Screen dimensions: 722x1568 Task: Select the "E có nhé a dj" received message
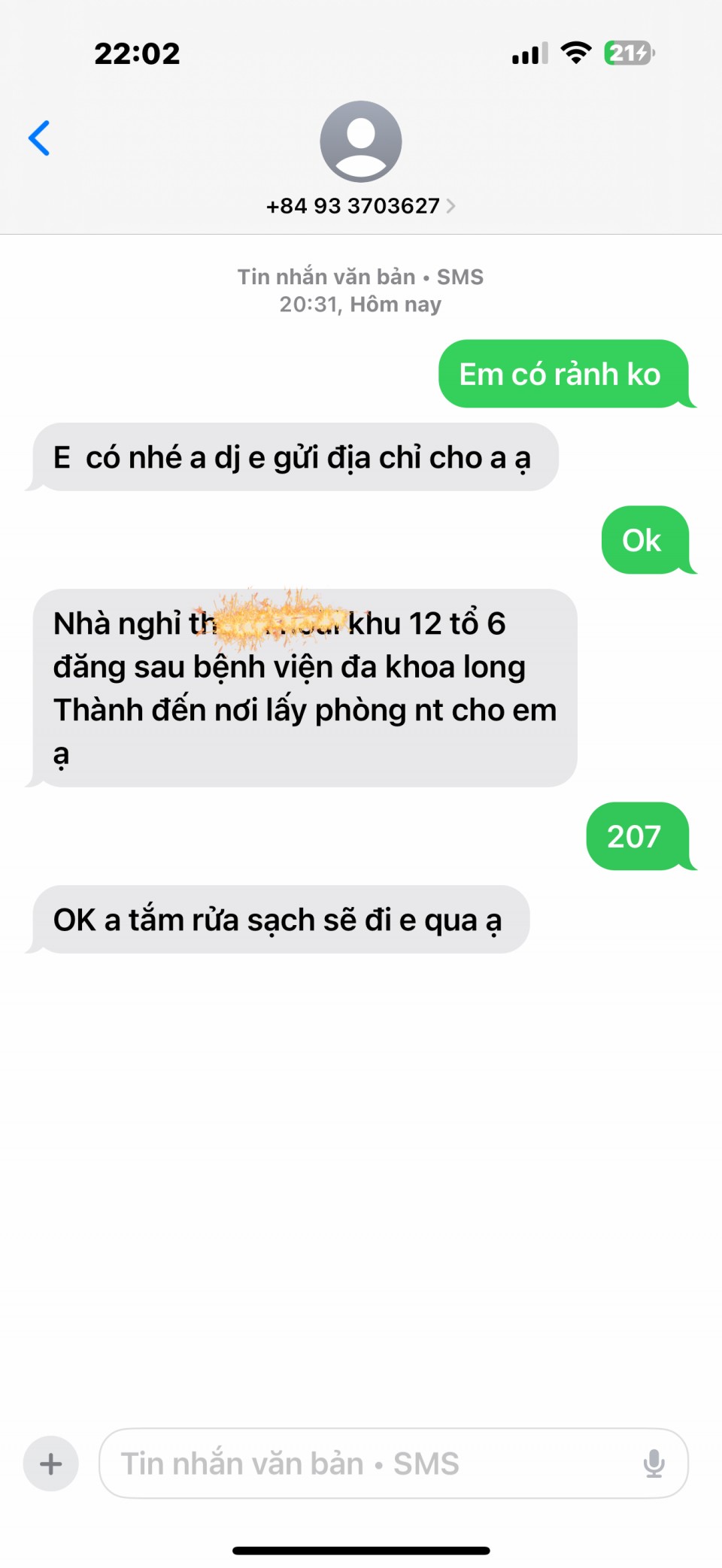(x=293, y=457)
